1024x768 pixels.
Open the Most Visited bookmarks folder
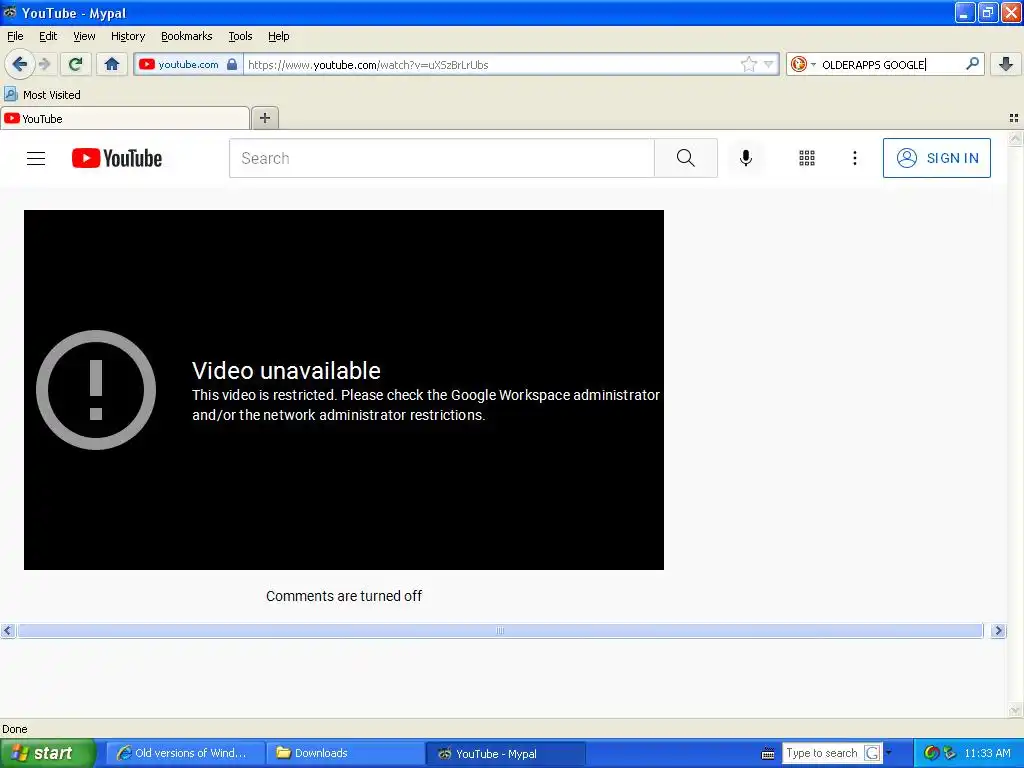[x=43, y=95]
